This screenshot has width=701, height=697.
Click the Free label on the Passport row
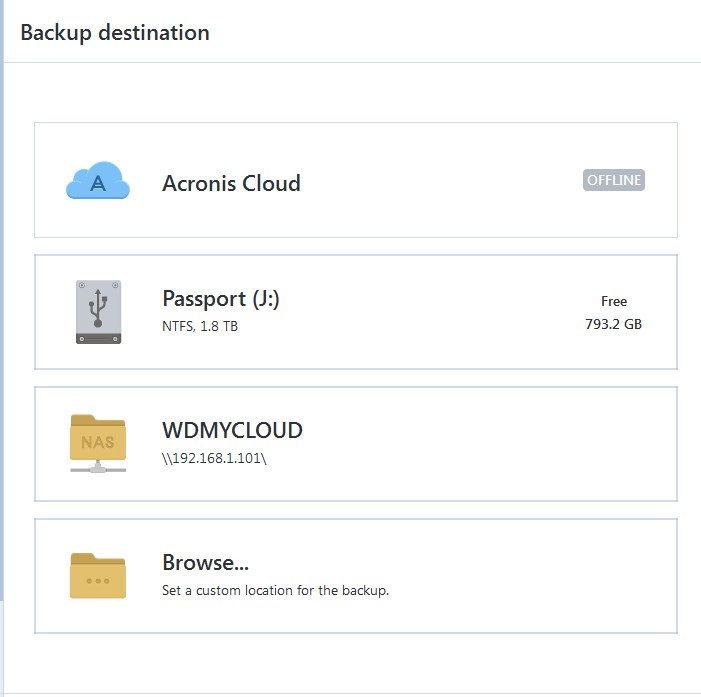(614, 301)
